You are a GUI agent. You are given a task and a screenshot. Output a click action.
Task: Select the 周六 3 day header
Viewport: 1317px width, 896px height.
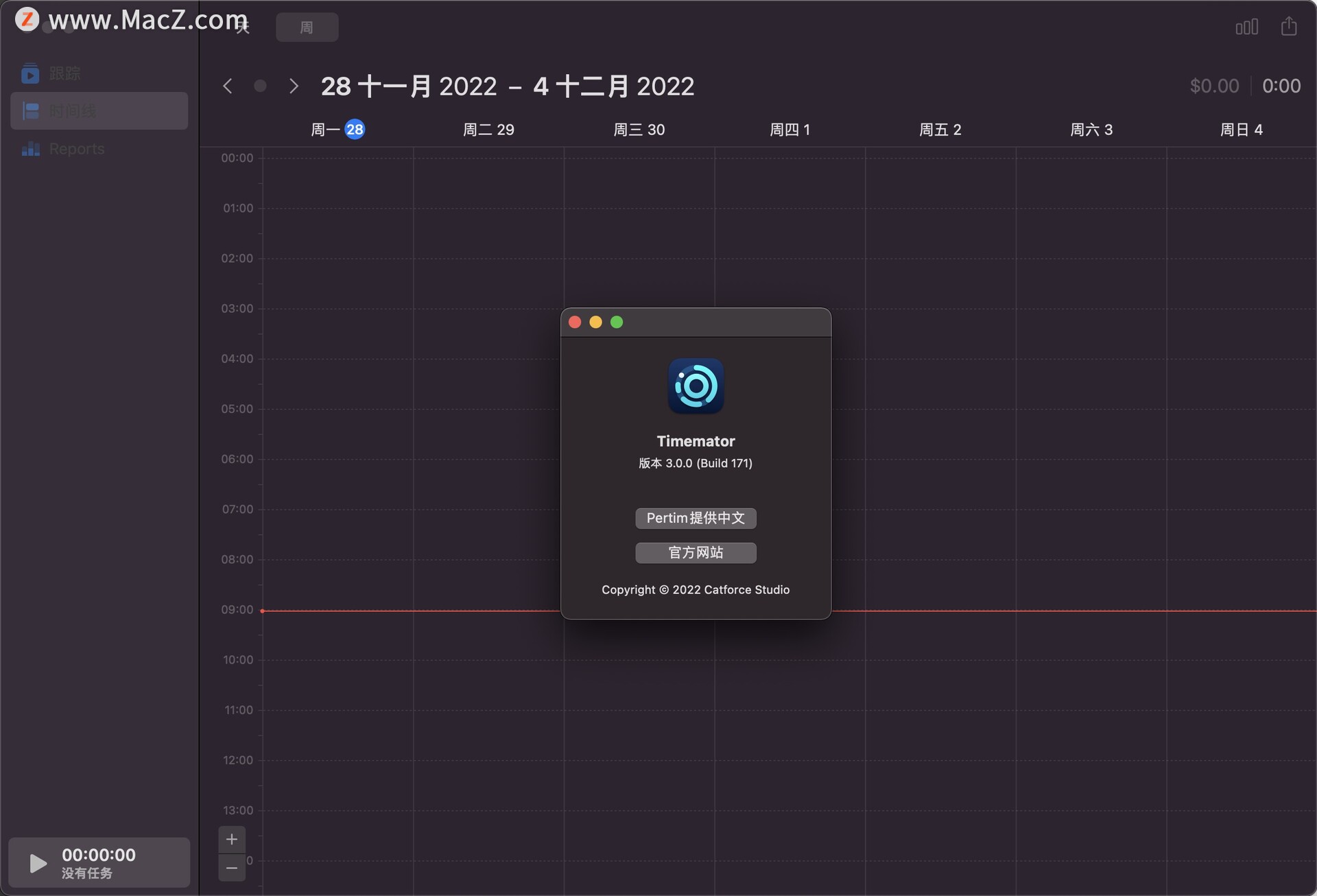pos(1091,130)
